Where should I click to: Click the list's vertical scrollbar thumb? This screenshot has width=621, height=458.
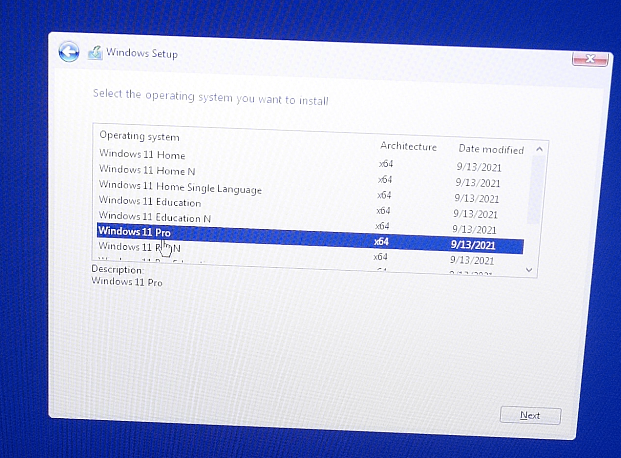(535, 189)
